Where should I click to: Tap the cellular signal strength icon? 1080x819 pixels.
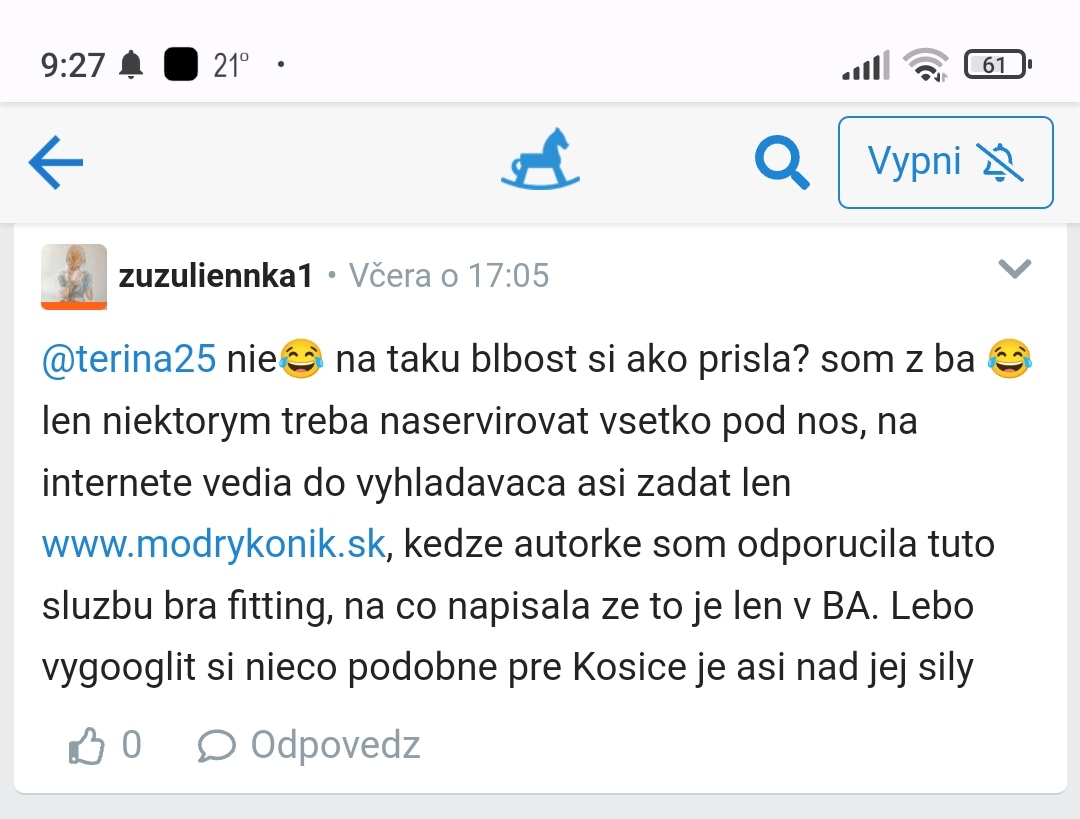tap(865, 67)
